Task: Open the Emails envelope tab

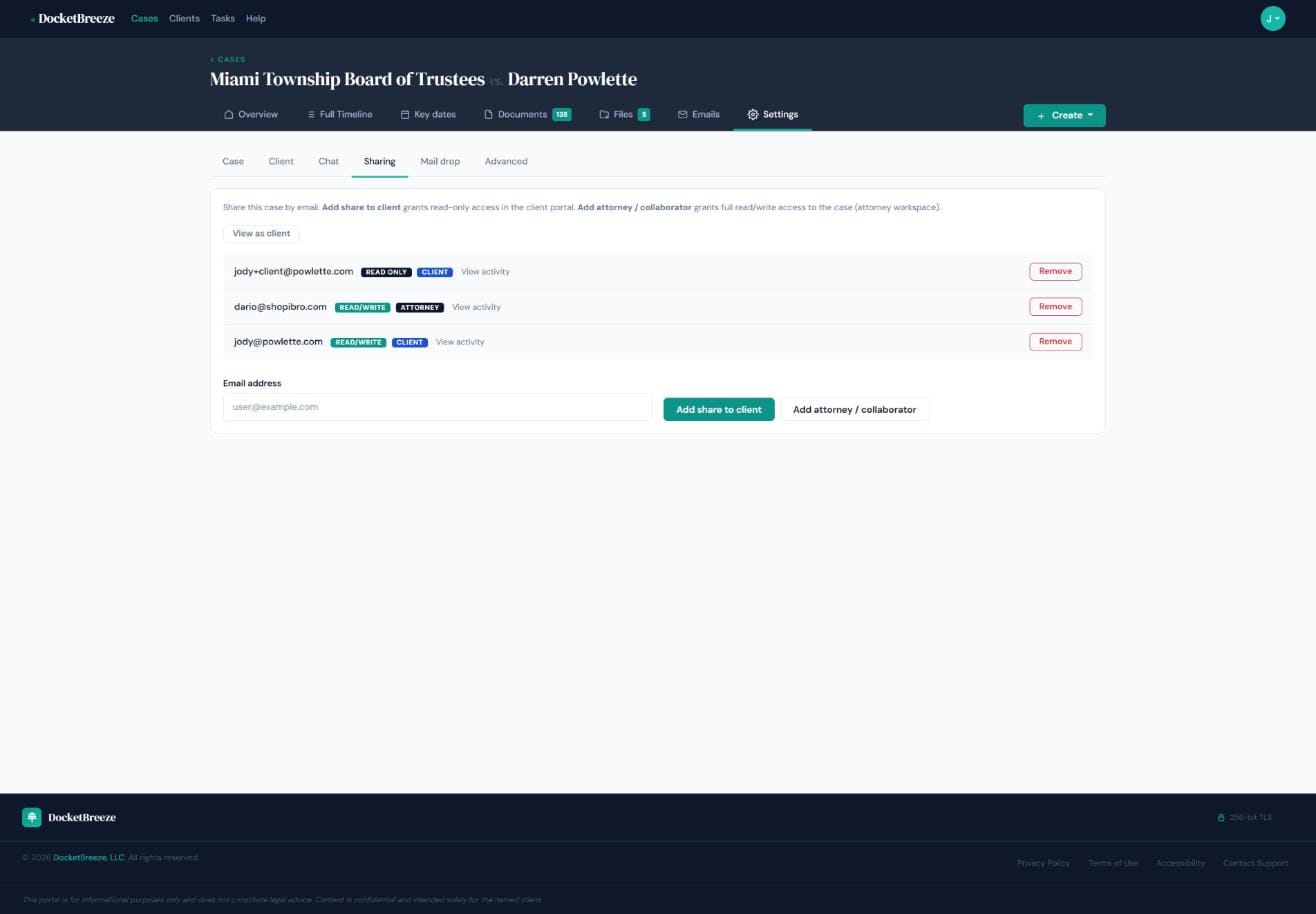Action: click(x=698, y=115)
